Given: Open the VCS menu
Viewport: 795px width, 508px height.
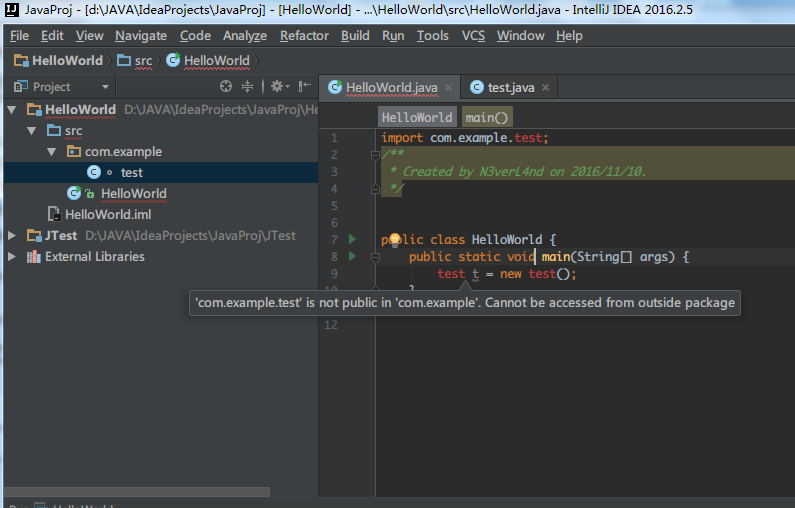Looking at the screenshot, I should click(473, 35).
